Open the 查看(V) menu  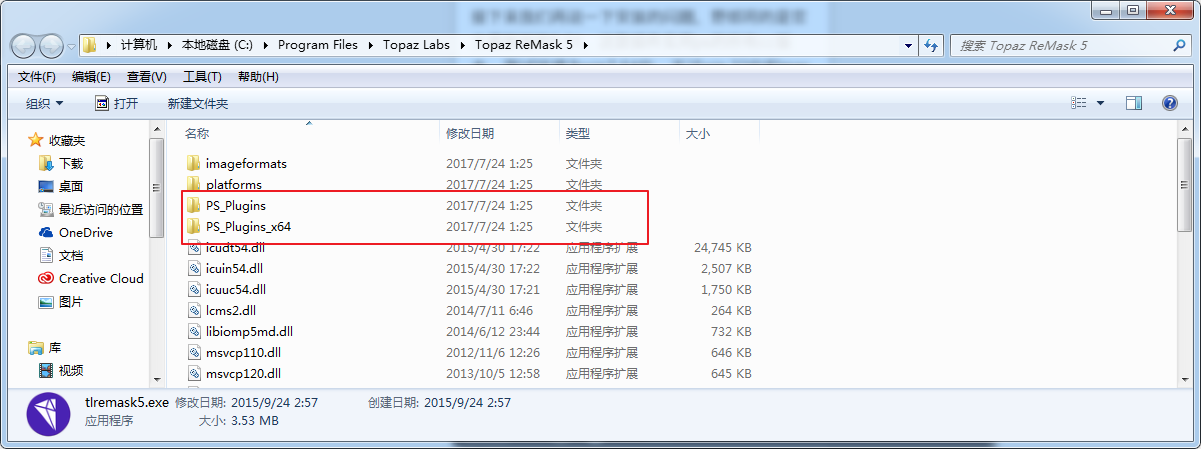147,77
